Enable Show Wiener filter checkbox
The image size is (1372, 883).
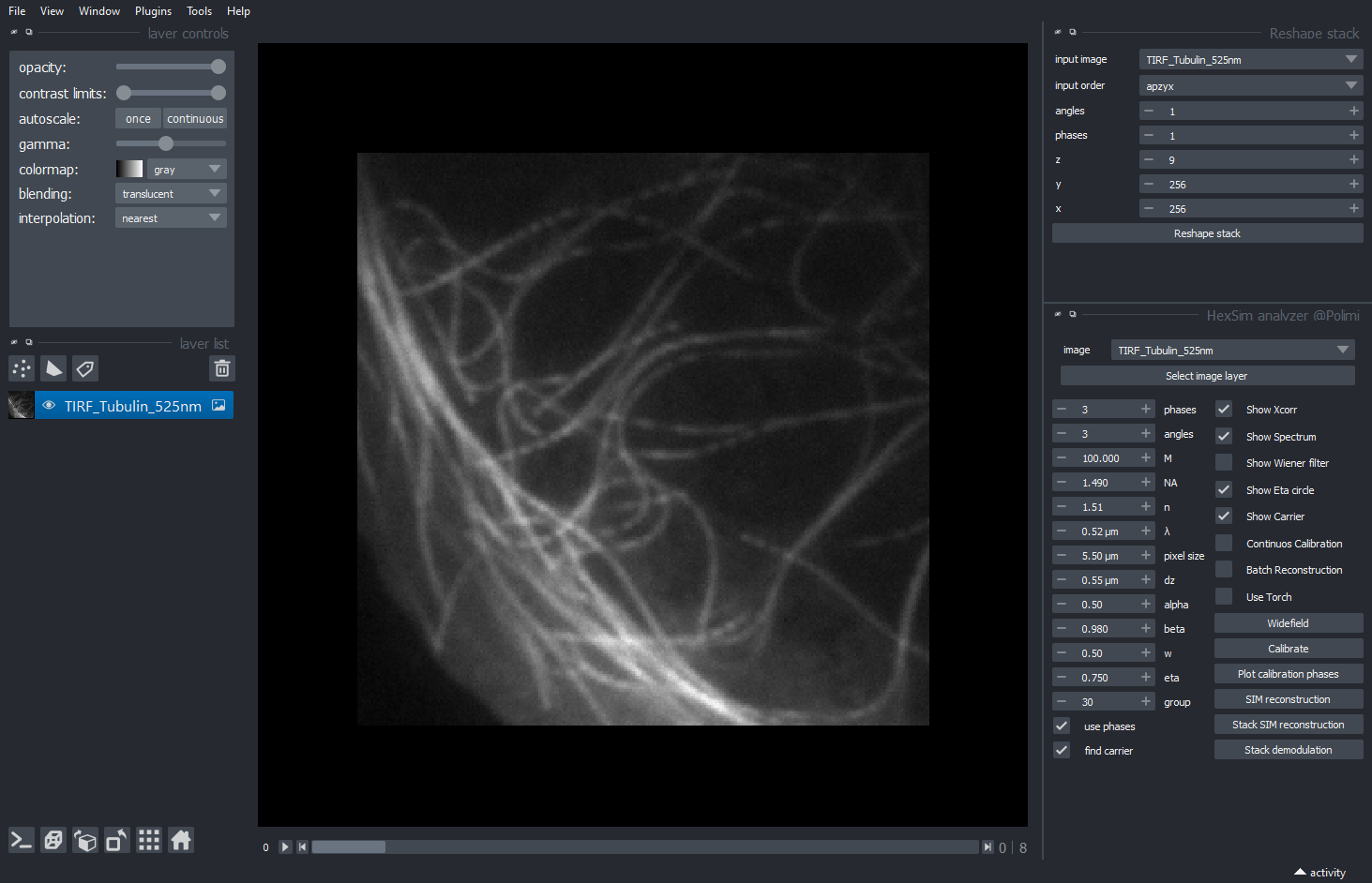point(1224,463)
